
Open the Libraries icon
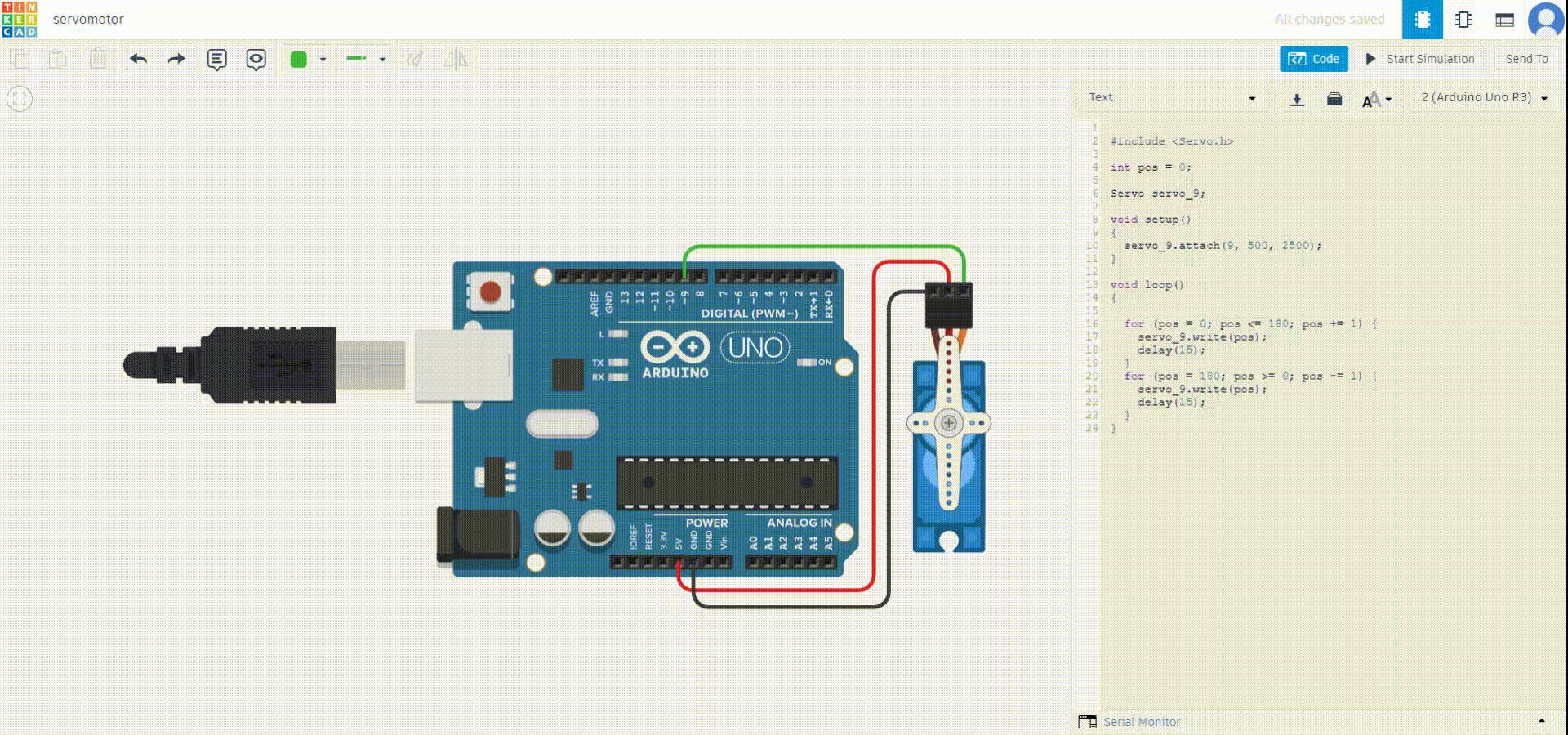(x=1334, y=100)
